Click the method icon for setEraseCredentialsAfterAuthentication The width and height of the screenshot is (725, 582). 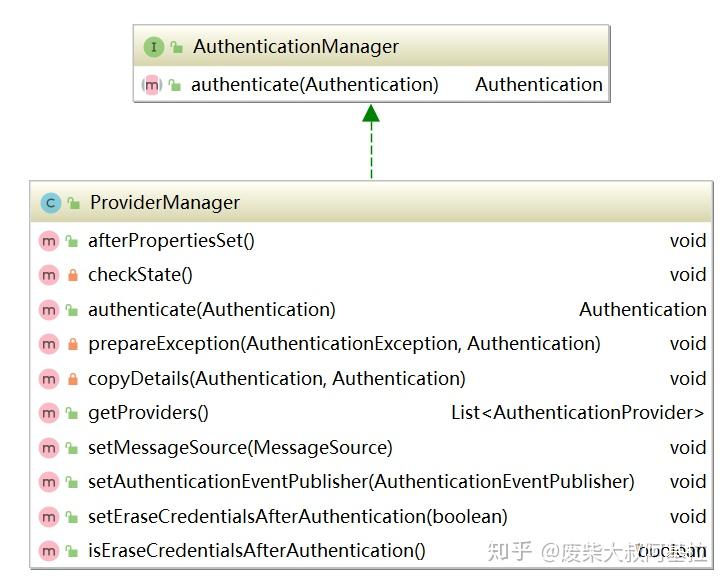point(49,517)
